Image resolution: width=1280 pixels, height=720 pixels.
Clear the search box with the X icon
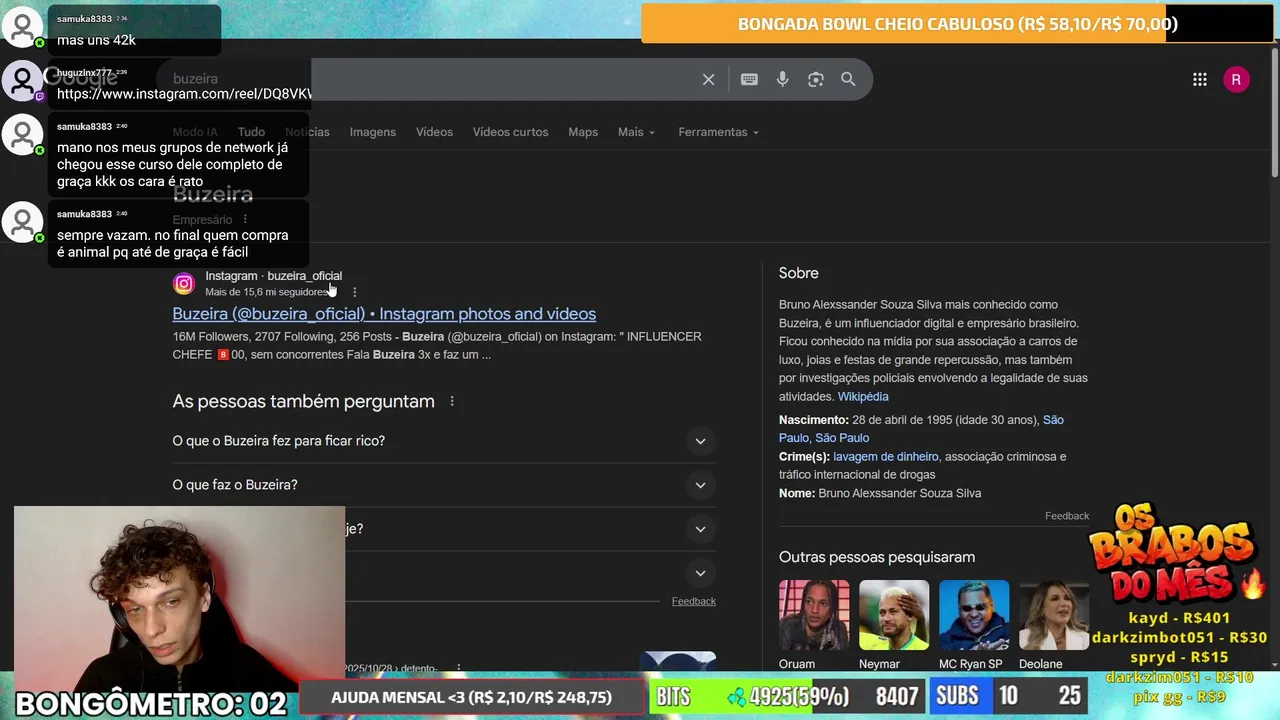[x=708, y=79]
